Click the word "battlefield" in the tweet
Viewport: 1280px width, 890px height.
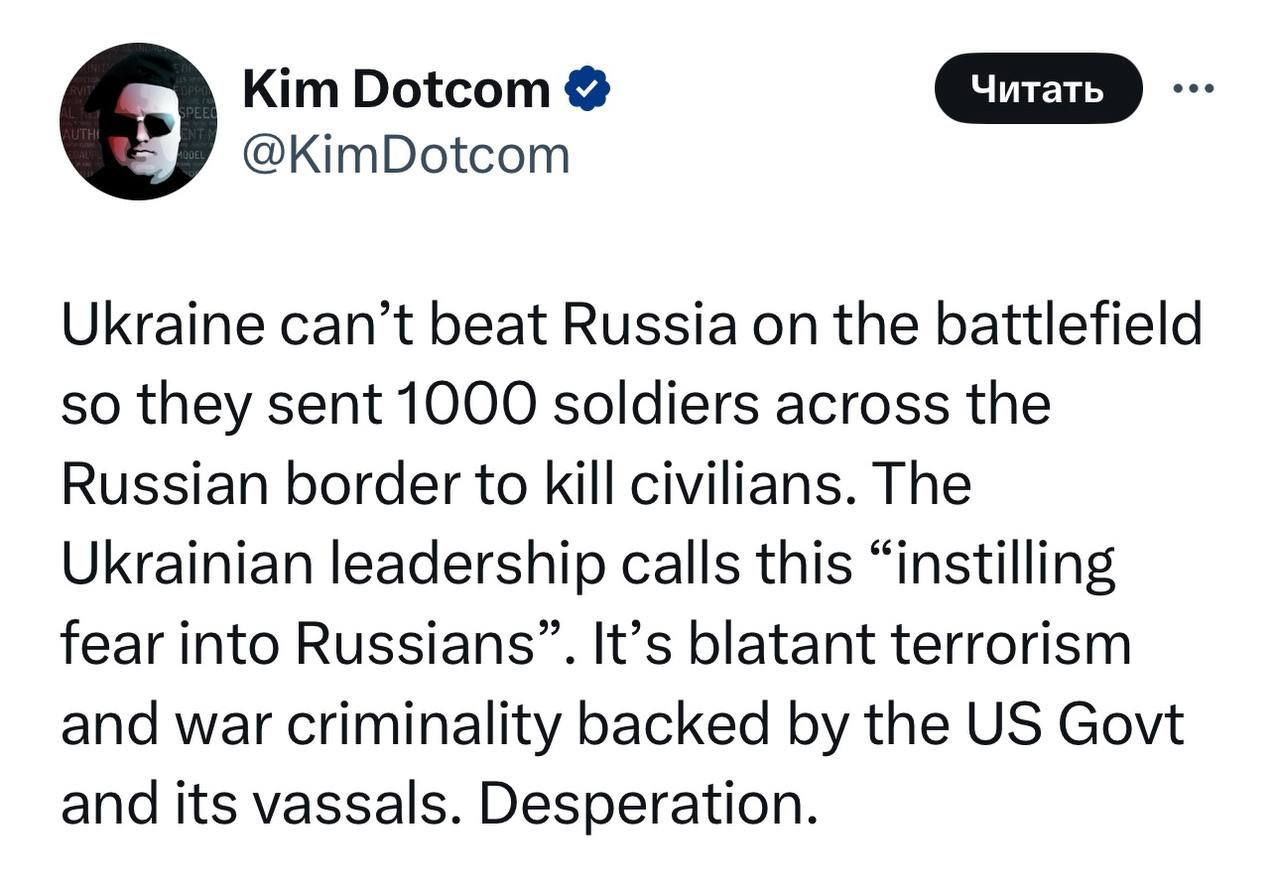[x=1067, y=325]
